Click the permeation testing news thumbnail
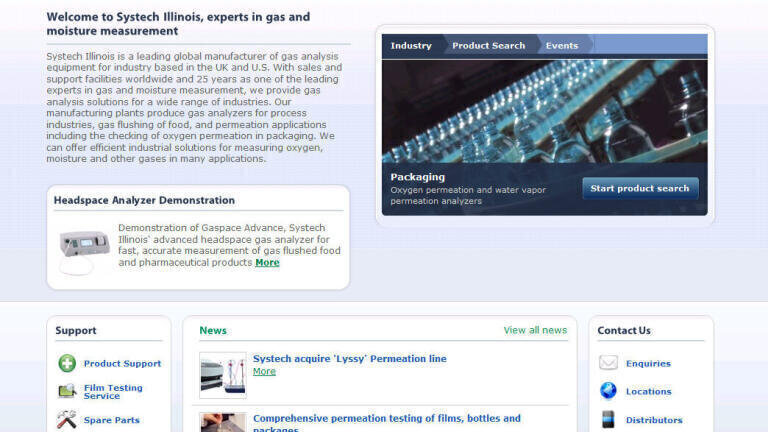Screen dimensions: 768x432 (223, 422)
